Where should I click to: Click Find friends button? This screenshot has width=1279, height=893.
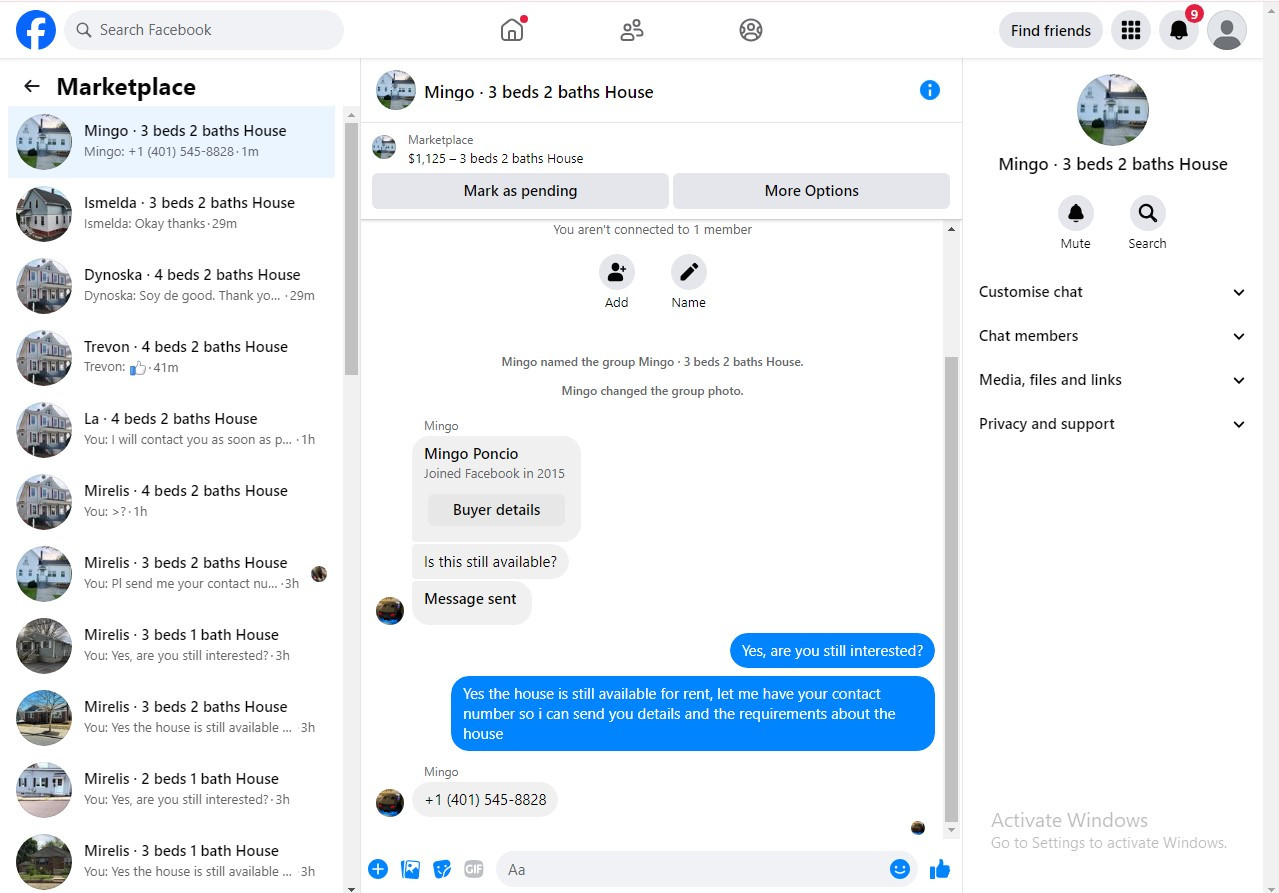(1051, 30)
